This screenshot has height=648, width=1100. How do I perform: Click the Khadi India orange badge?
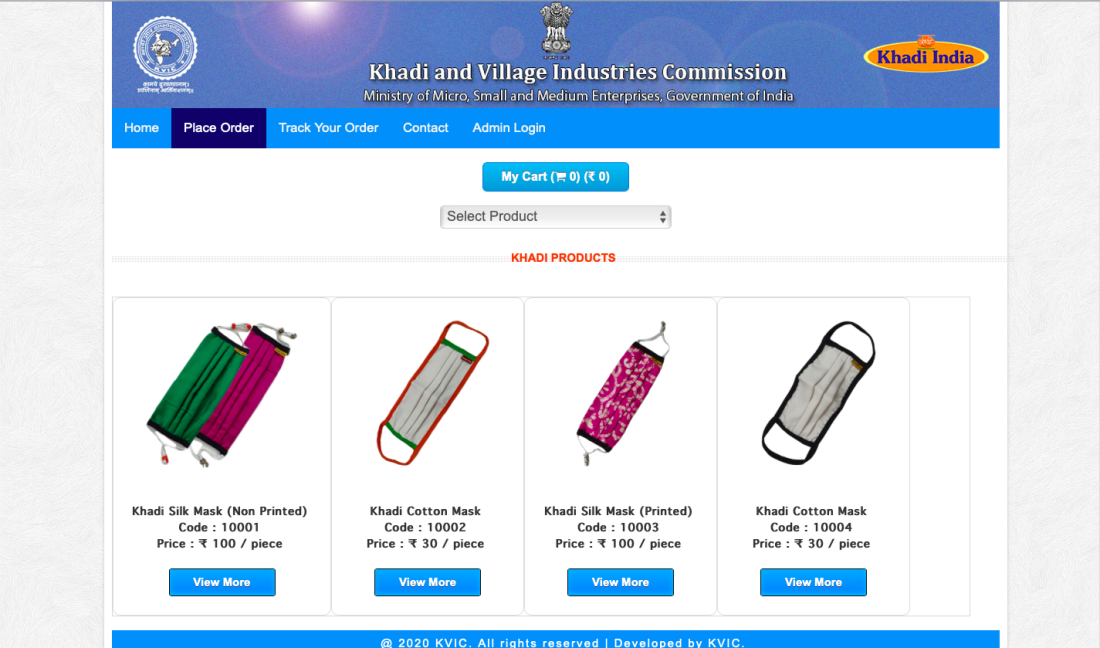click(x=925, y=55)
